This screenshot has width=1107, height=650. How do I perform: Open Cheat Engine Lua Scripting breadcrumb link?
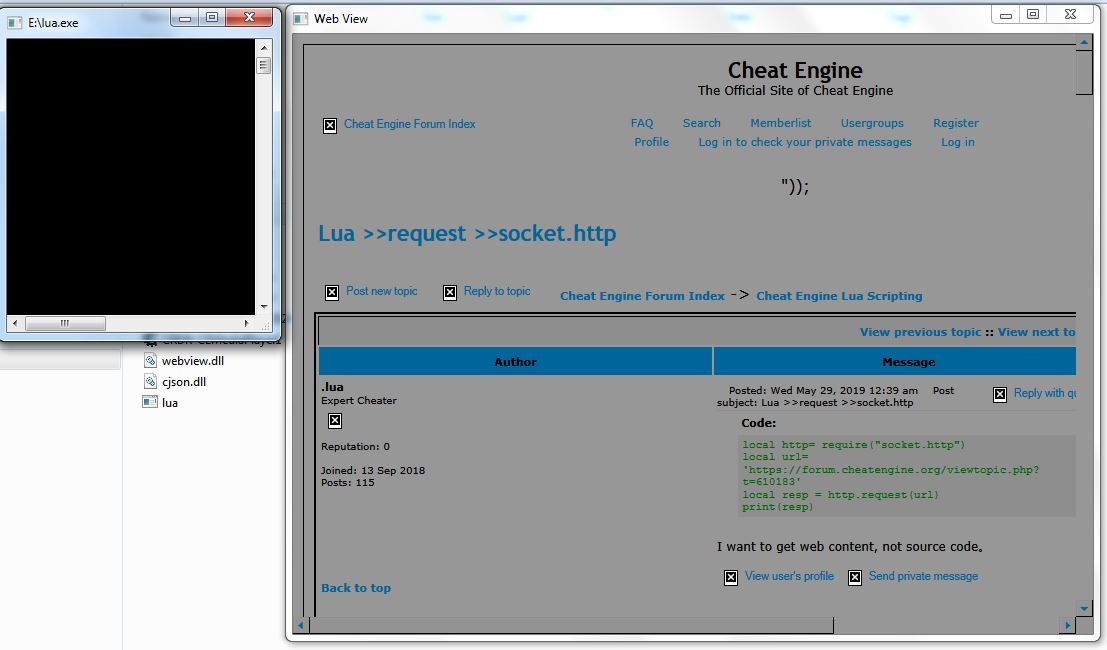[x=839, y=296]
